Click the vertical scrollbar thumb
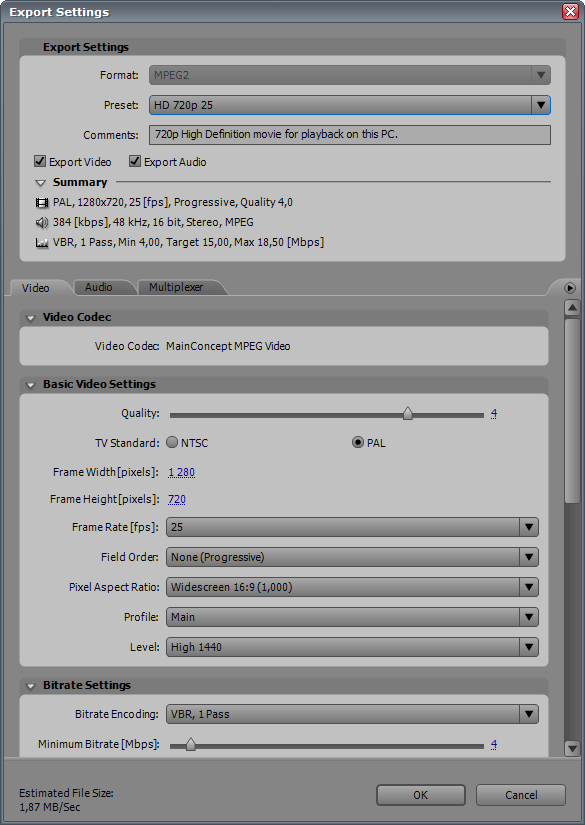The height and width of the screenshot is (825, 585). click(572, 410)
